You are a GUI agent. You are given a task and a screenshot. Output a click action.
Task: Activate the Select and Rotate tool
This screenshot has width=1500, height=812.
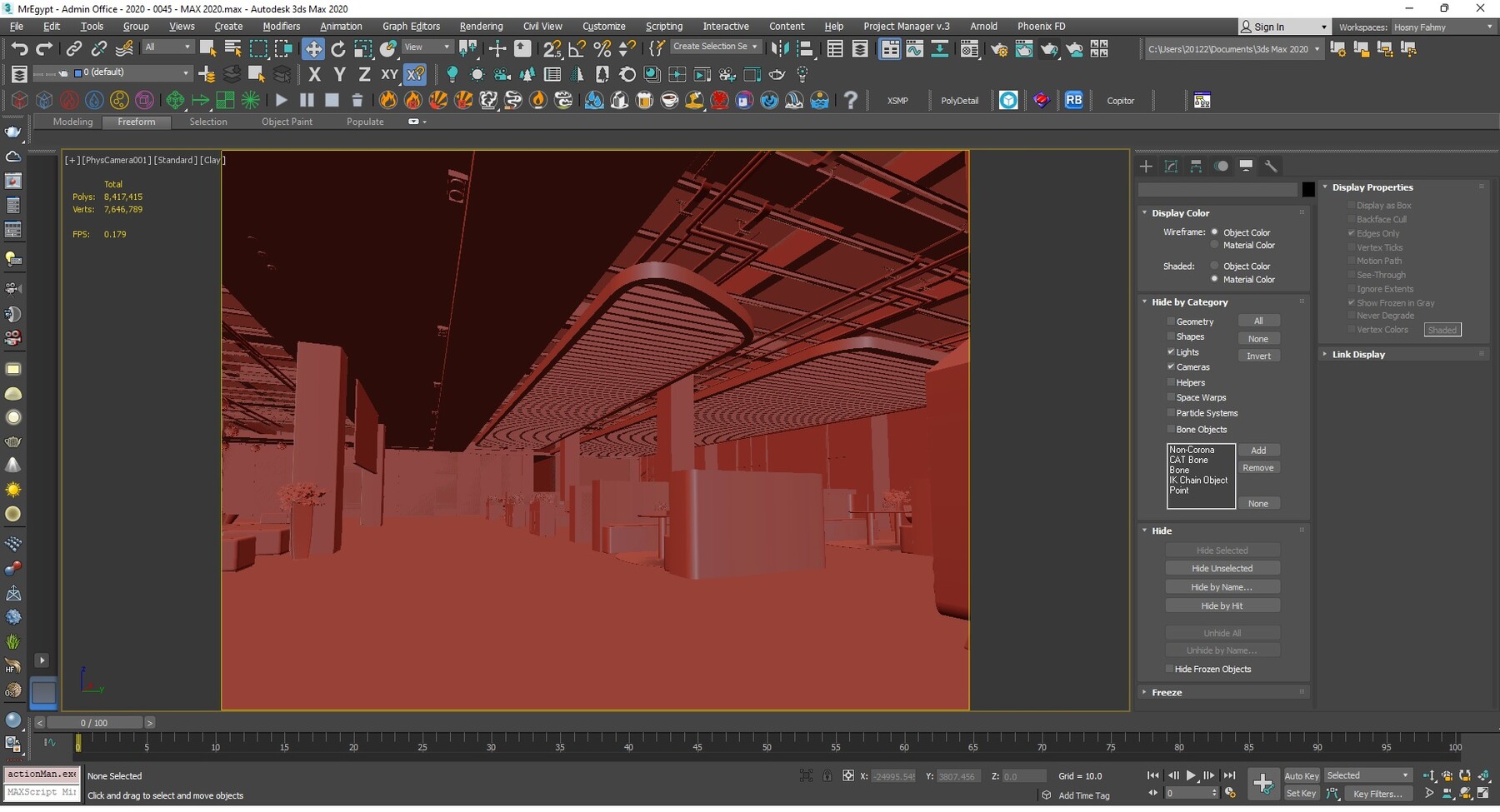(337, 49)
